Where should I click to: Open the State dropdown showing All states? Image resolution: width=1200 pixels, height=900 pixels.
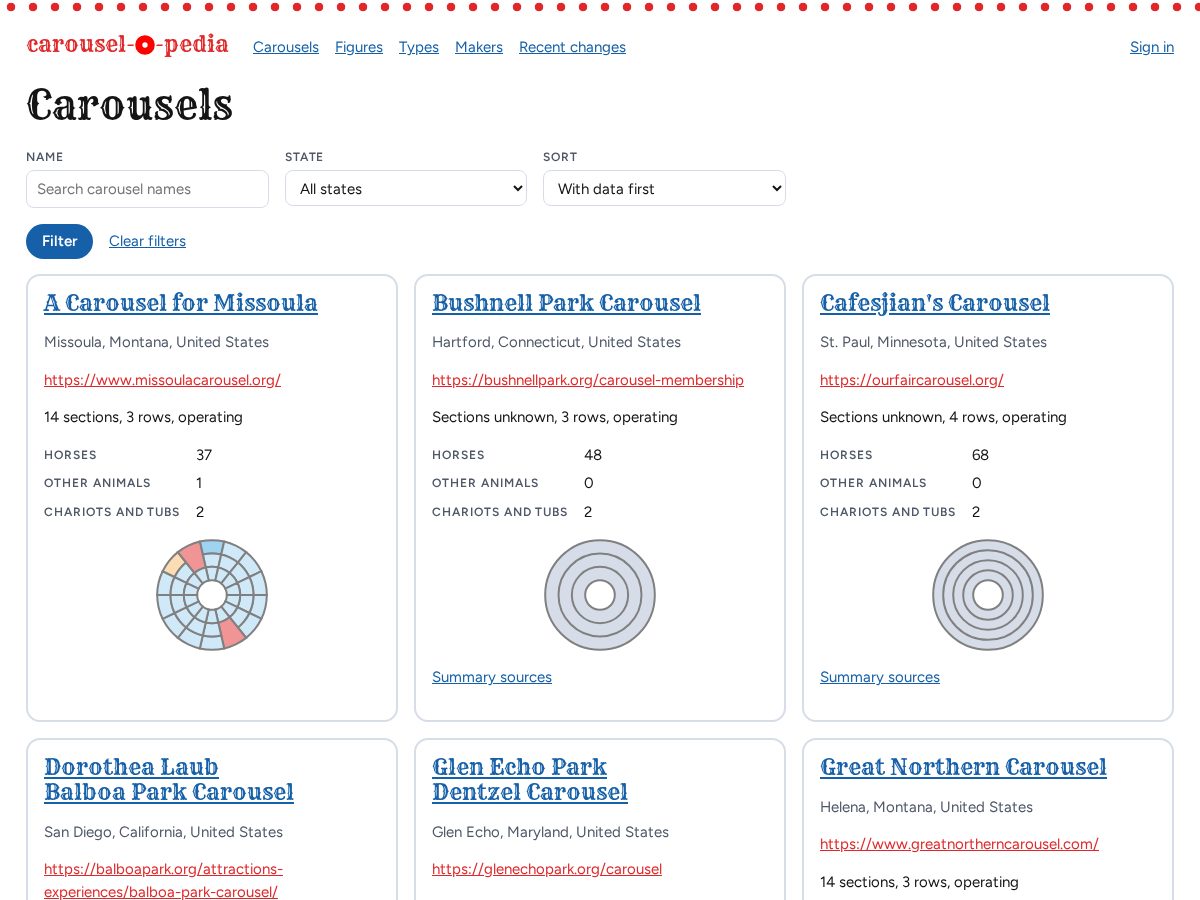coord(406,188)
